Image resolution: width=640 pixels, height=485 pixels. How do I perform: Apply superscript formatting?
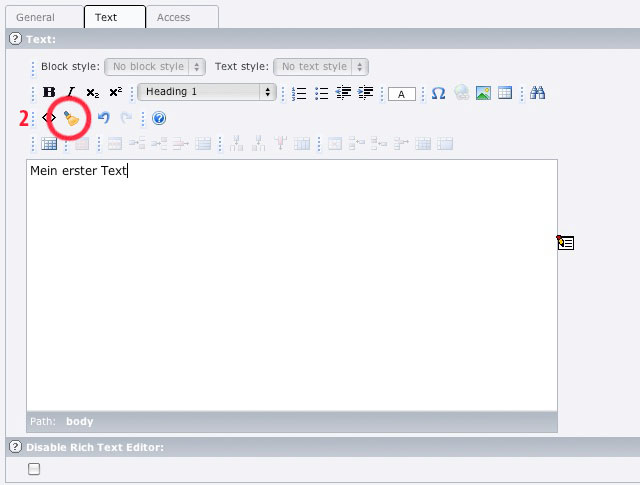coord(116,92)
